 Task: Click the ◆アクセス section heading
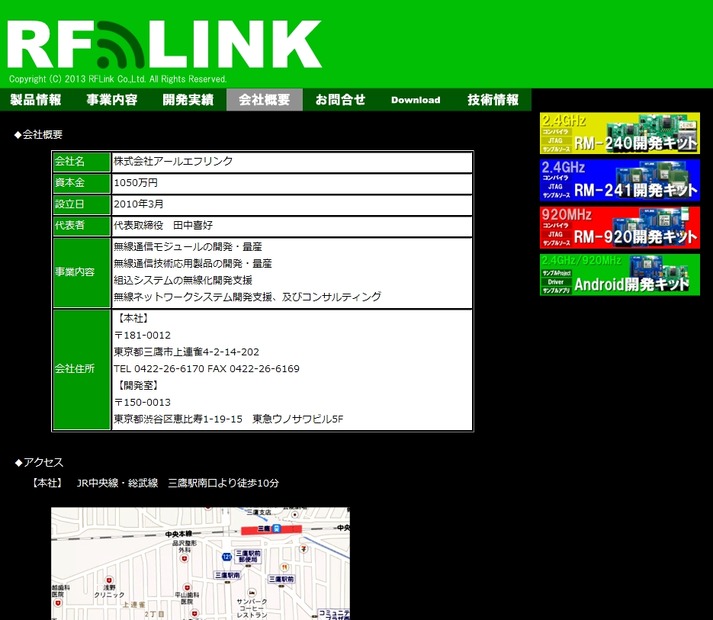39,463
